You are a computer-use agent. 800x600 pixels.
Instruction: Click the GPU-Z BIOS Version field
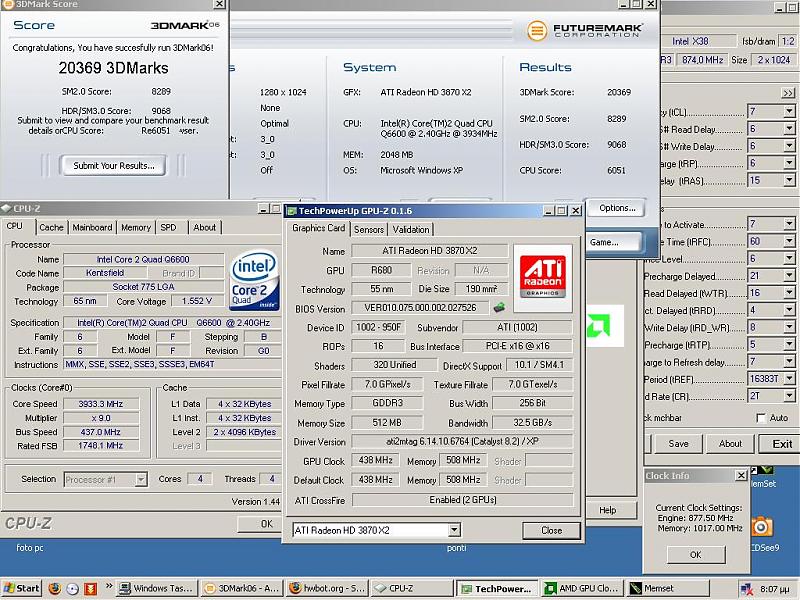click(420, 308)
